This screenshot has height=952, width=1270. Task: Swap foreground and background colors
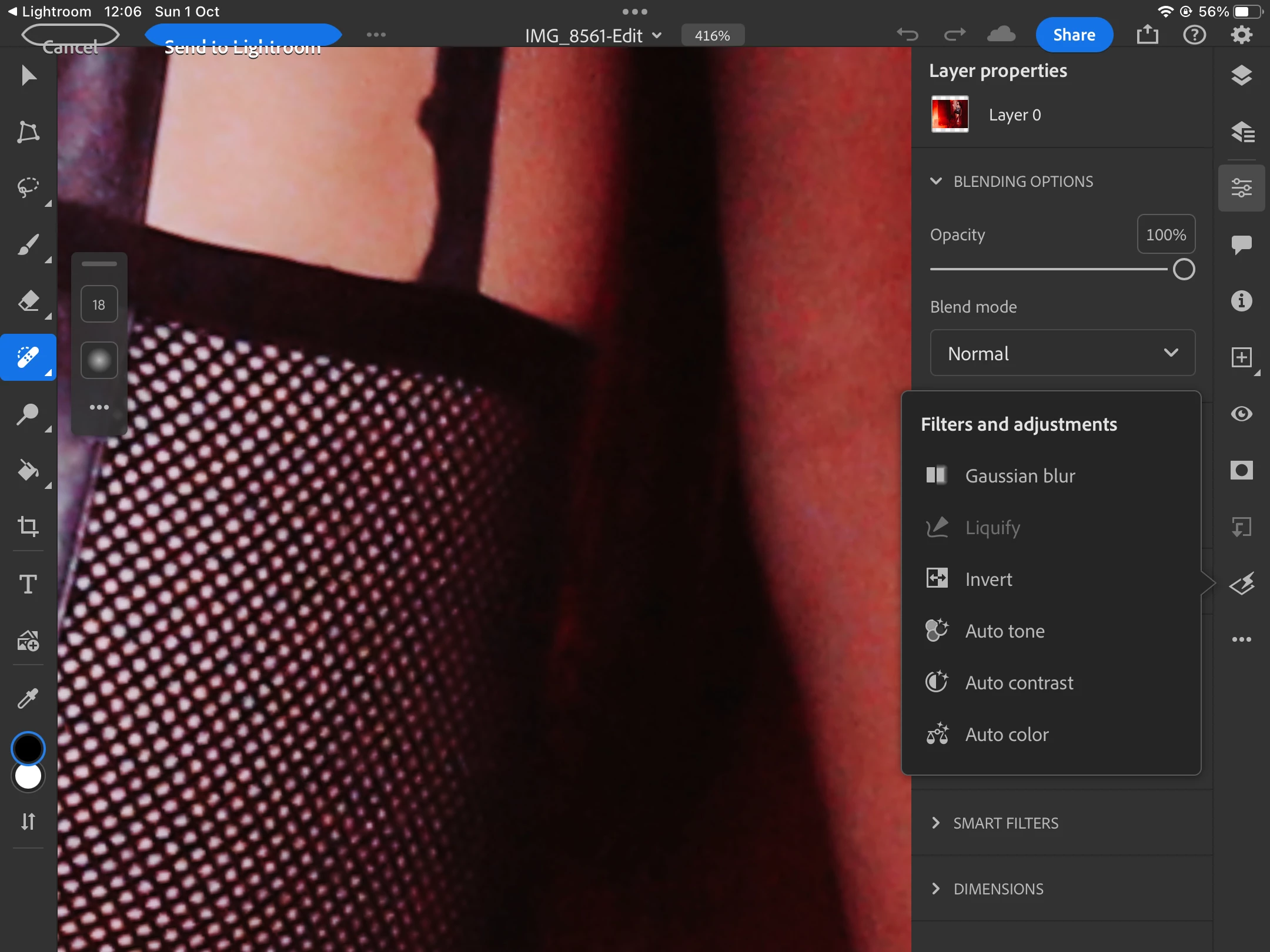[28, 821]
